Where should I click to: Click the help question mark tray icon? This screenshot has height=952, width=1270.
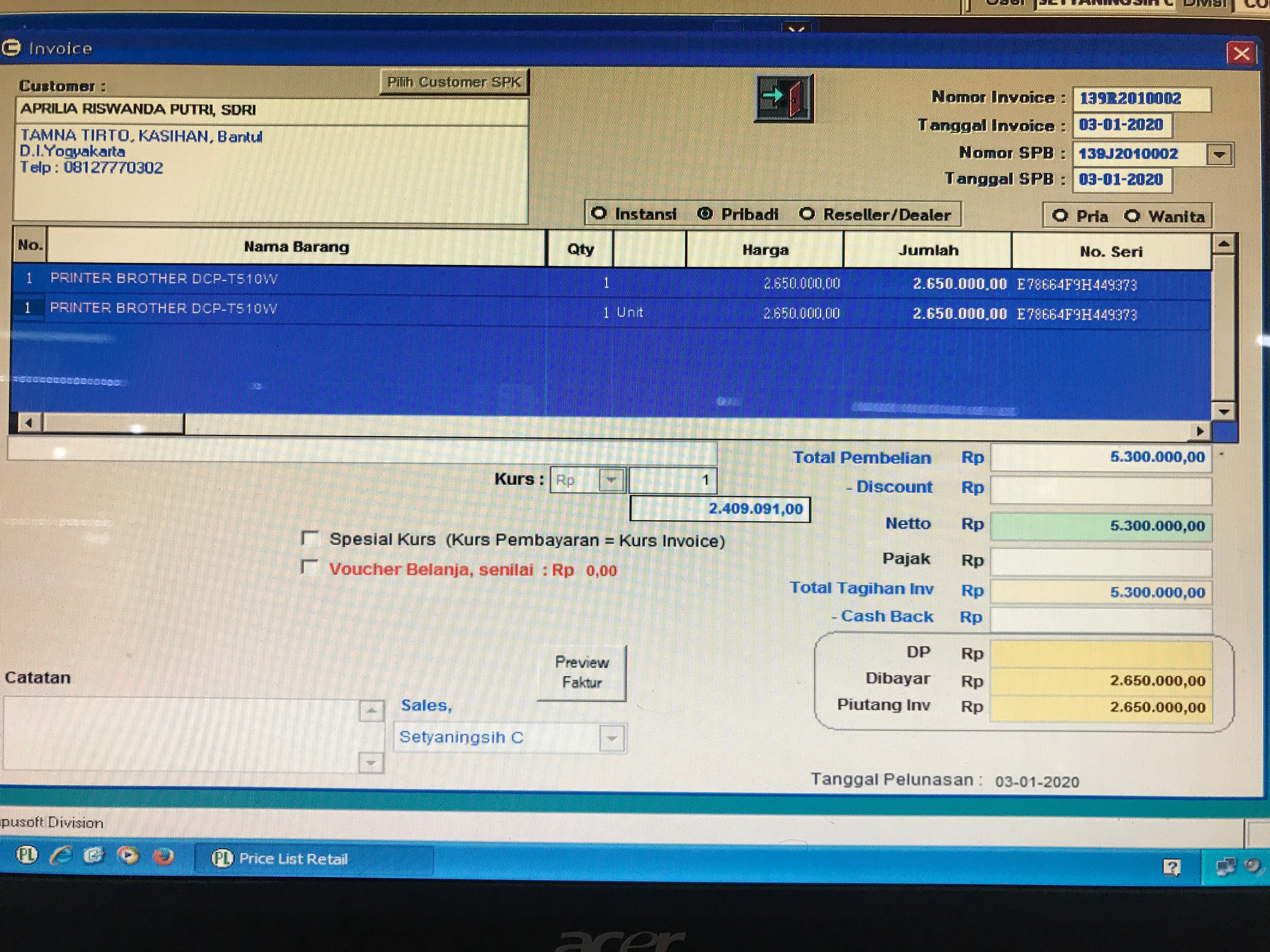1171,867
